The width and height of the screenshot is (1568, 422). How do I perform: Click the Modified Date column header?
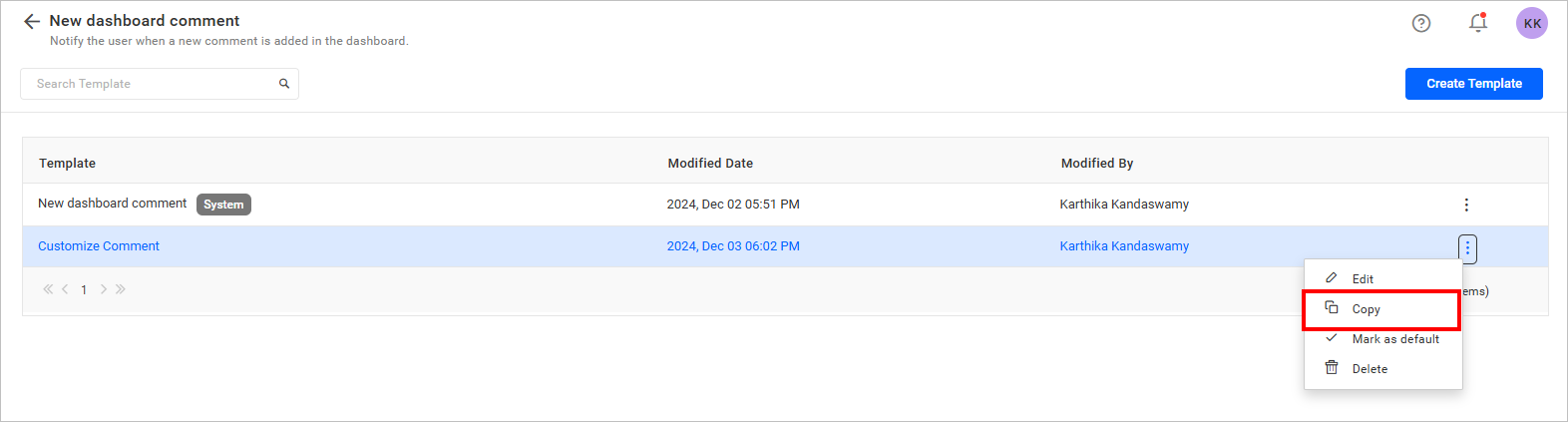pos(710,164)
